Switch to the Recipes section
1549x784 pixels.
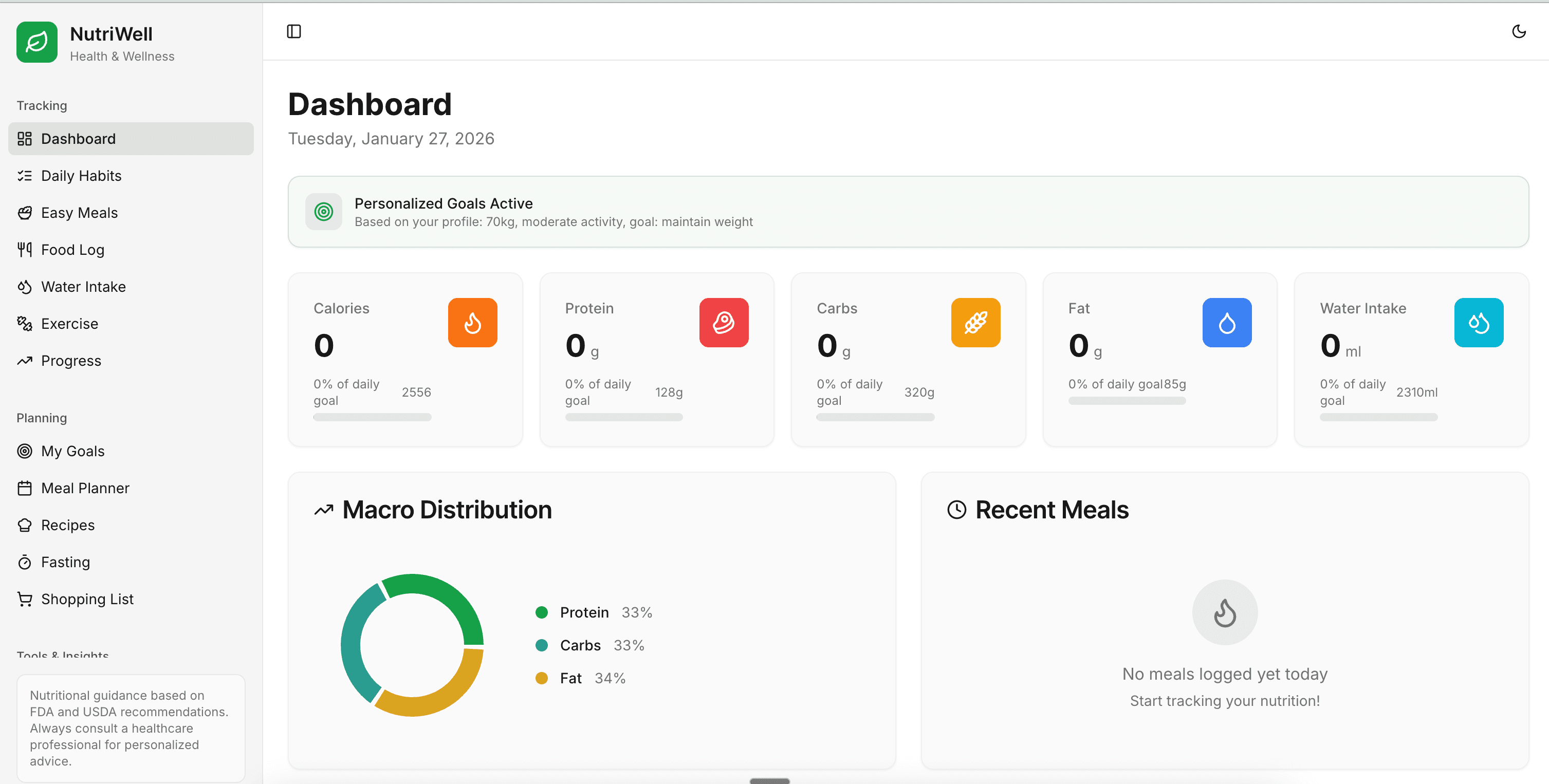pos(67,525)
